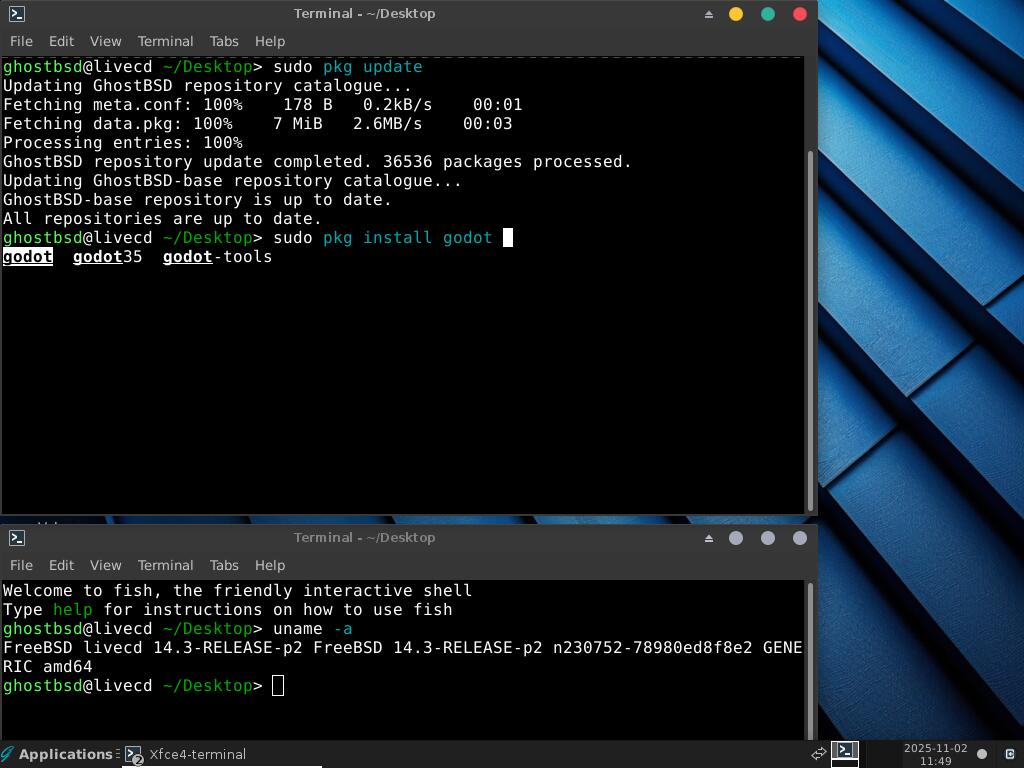Open File menu in bottom terminal window
The image size is (1024, 768).
pyautogui.click(x=21, y=565)
